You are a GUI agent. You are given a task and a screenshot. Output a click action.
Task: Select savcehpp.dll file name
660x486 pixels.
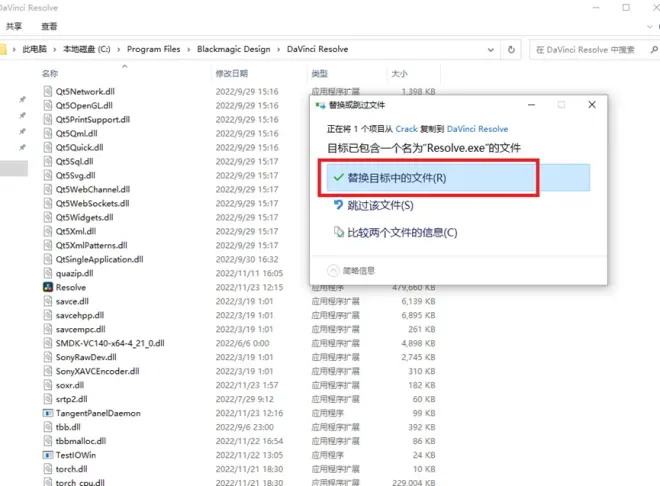coord(80,315)
